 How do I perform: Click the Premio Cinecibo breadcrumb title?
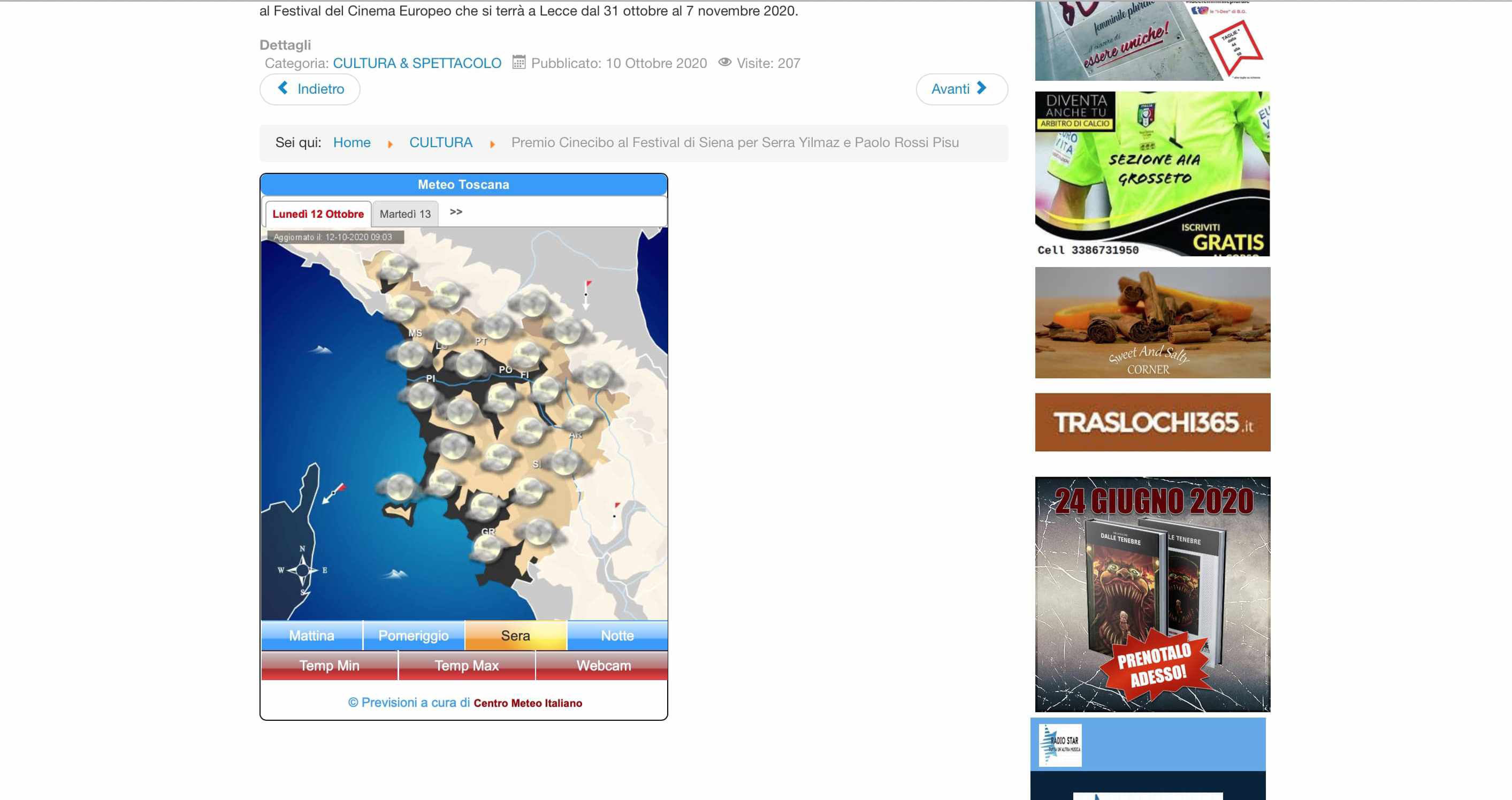pos(735,143)
